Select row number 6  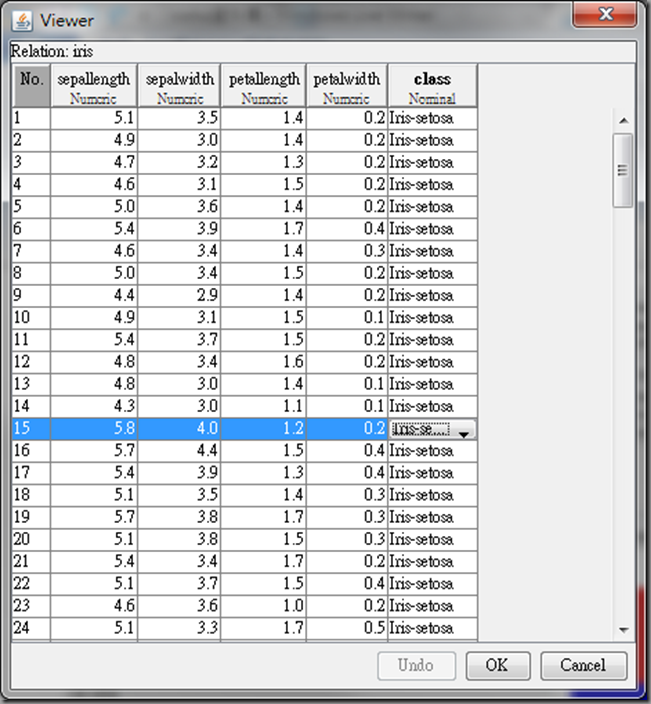point(31,229)
